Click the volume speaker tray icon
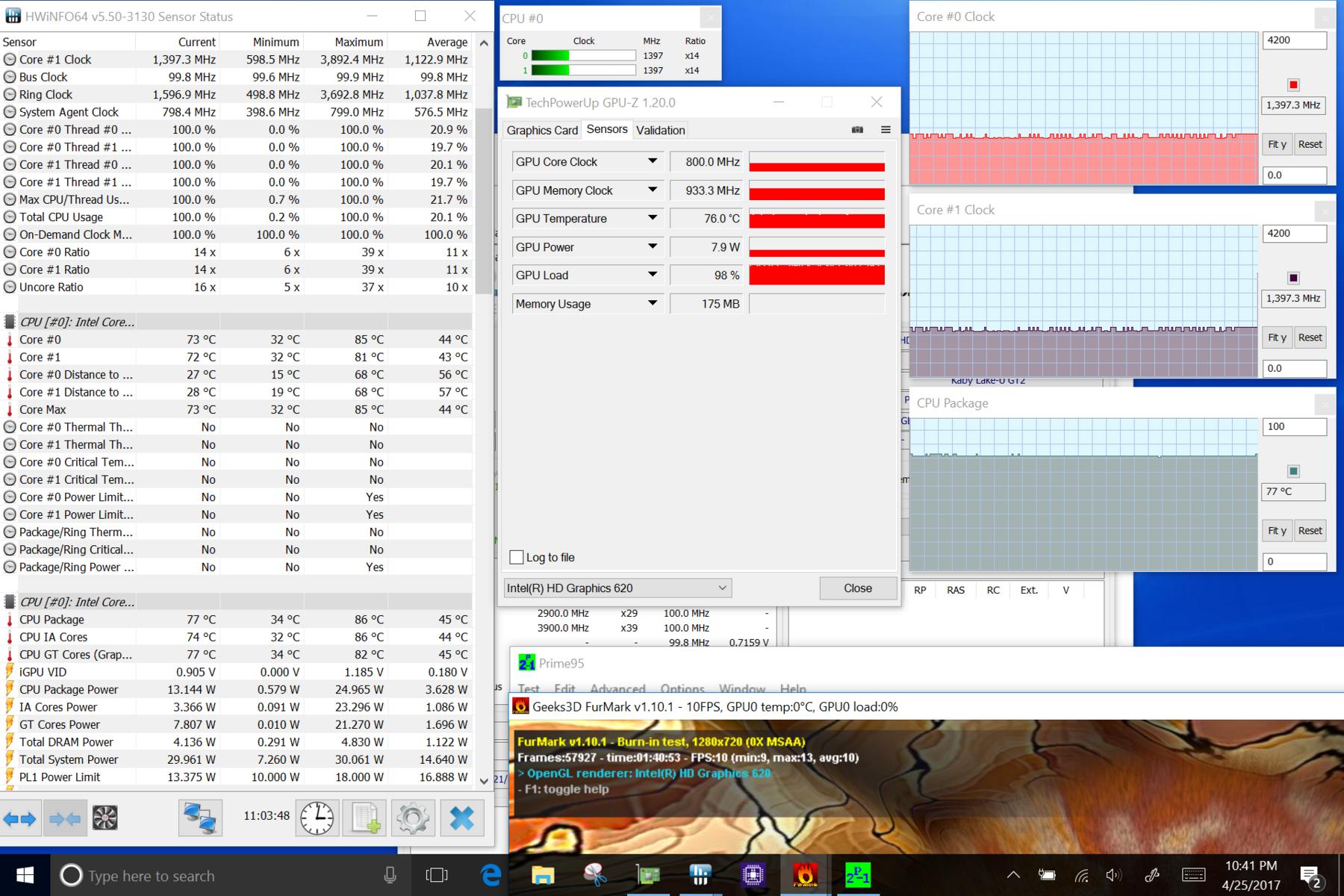This screenshot has width=1344, height=896. [x=1114, y=875]
